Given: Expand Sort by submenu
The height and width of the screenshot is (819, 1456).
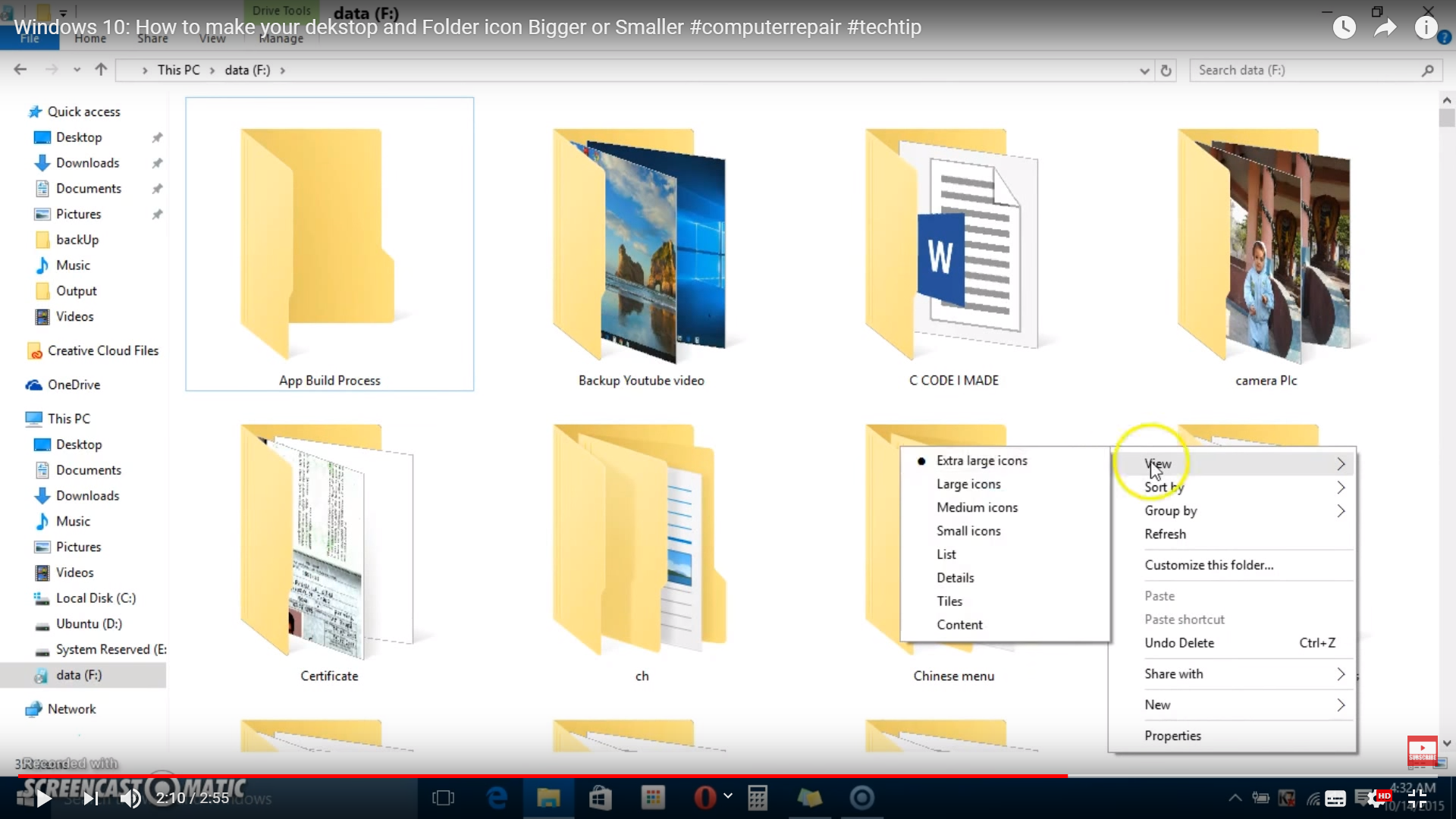Looking at the screenshot, I should (1232, 488).
